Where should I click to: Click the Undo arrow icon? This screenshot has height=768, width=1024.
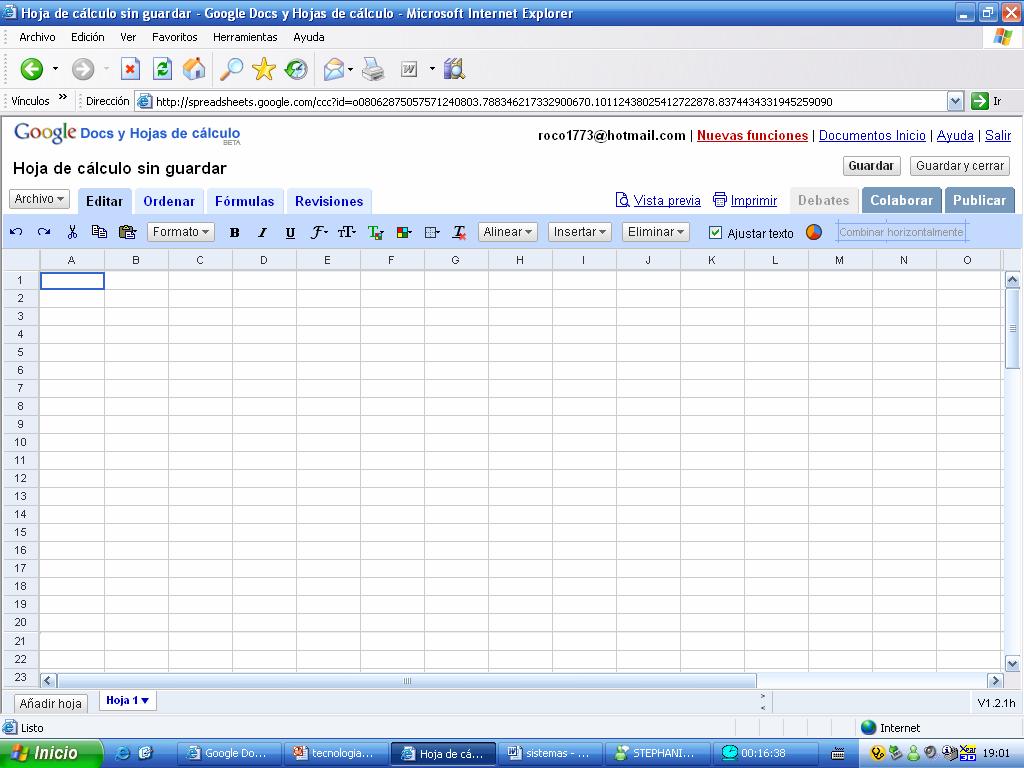pyautogui.click(x=17, y=232)
